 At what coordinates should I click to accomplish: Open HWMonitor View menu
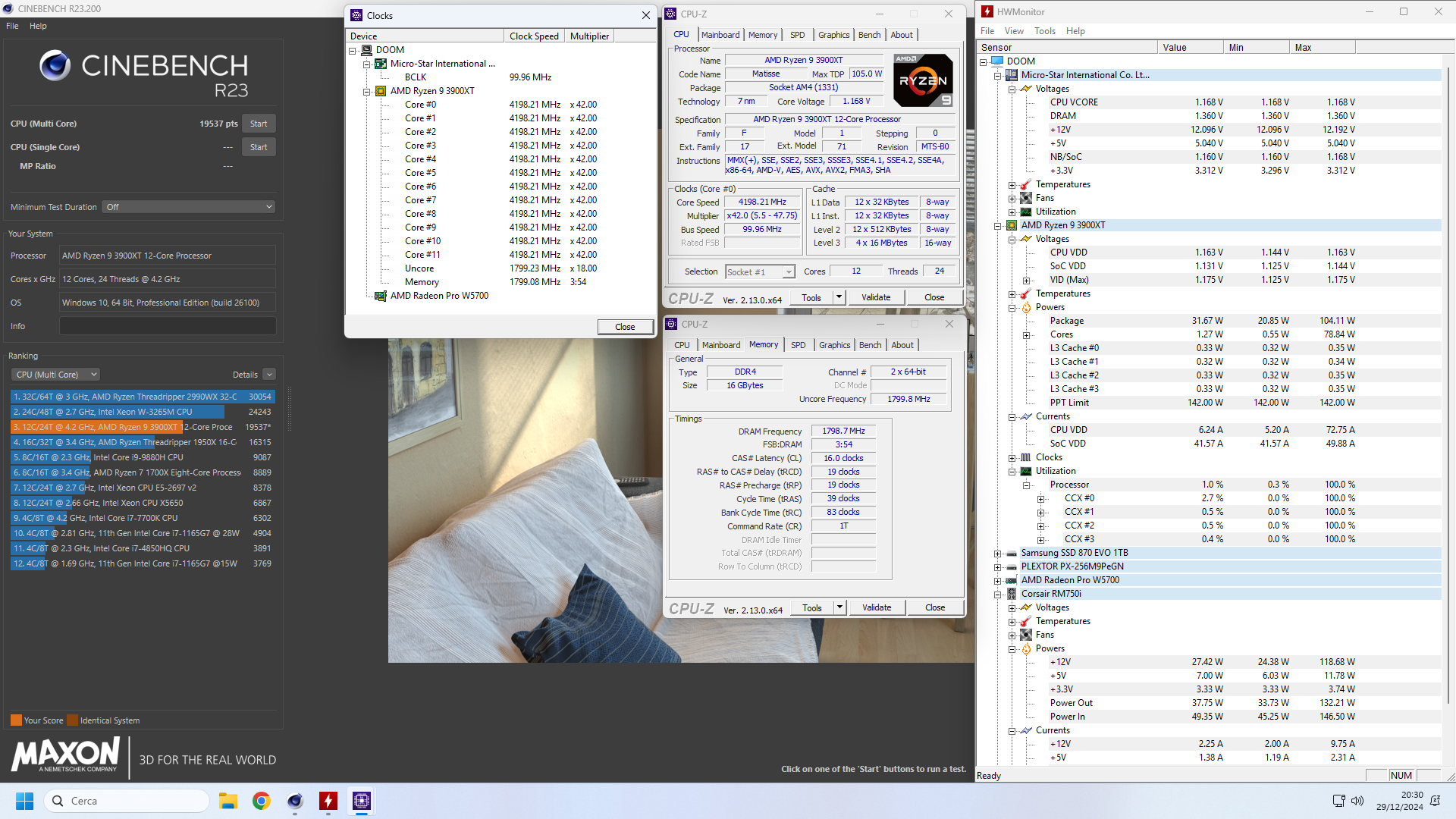point(1014,31)
